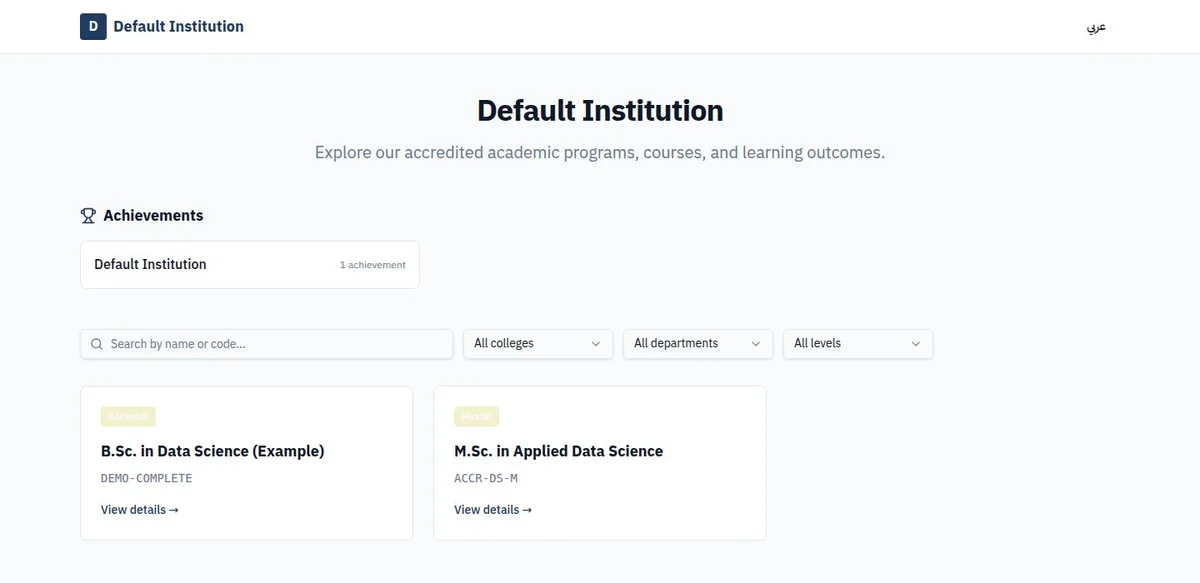
Task: Click the Default Institution logo D icon
Action: point(93,26)
